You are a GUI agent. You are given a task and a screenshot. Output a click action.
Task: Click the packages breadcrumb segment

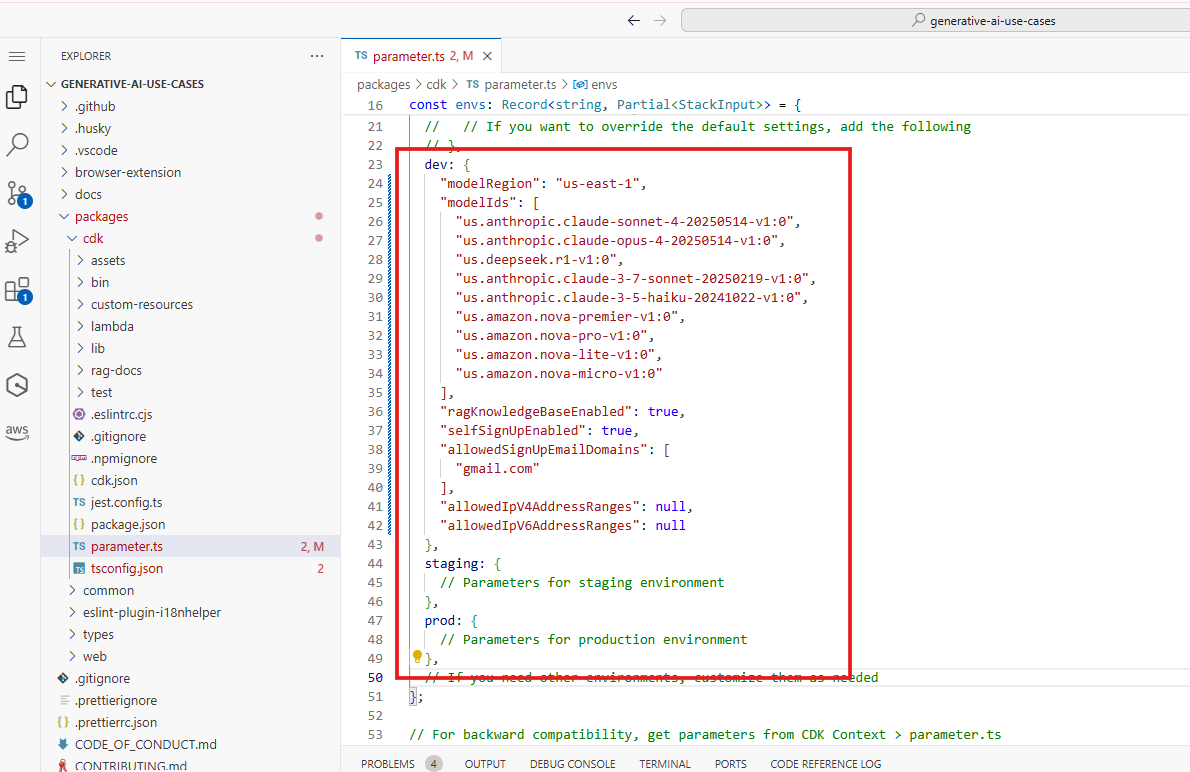[x=383, y=84]
